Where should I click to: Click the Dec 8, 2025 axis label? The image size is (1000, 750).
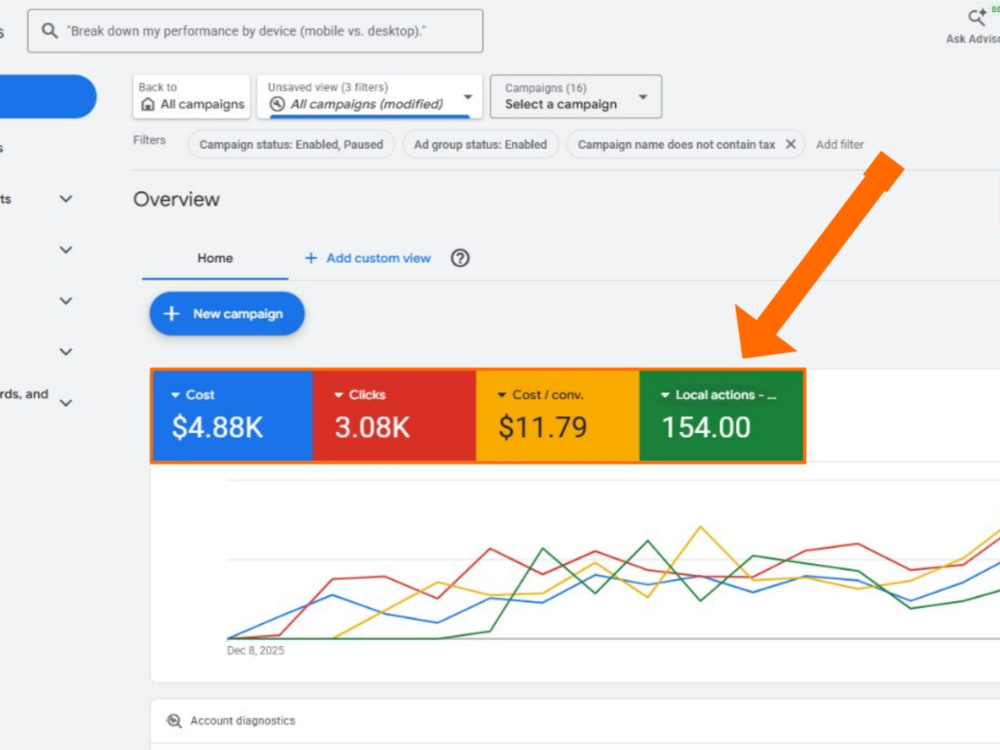255,651
